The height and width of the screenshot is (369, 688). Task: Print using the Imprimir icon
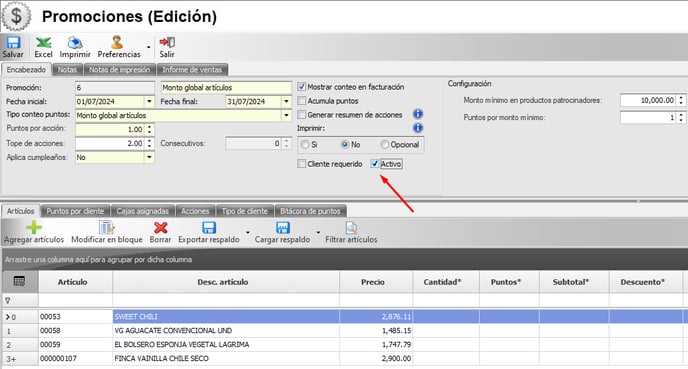pos(75,43)
